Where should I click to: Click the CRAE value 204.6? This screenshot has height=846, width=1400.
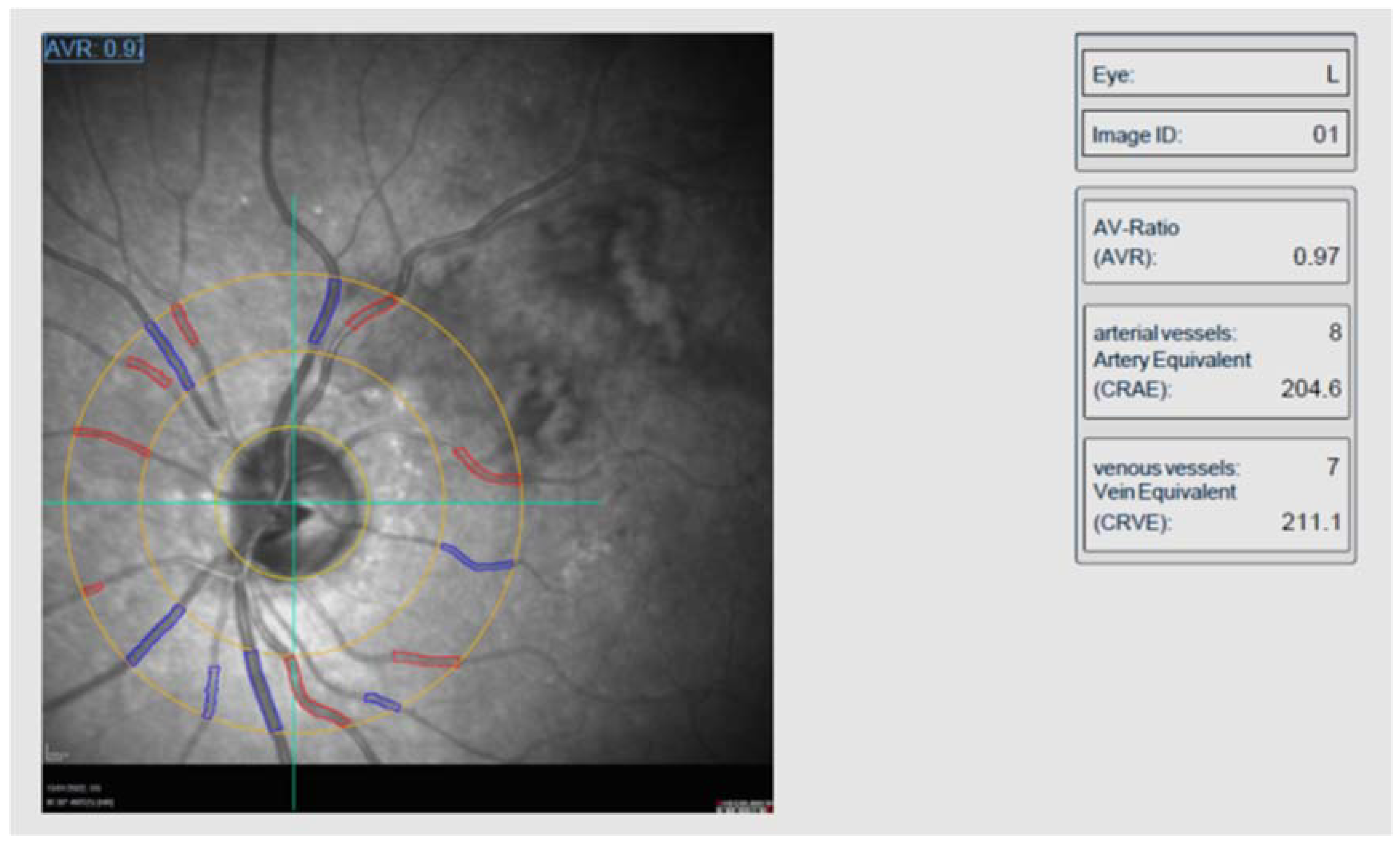pyautogui.click(x=1310, y=389)
